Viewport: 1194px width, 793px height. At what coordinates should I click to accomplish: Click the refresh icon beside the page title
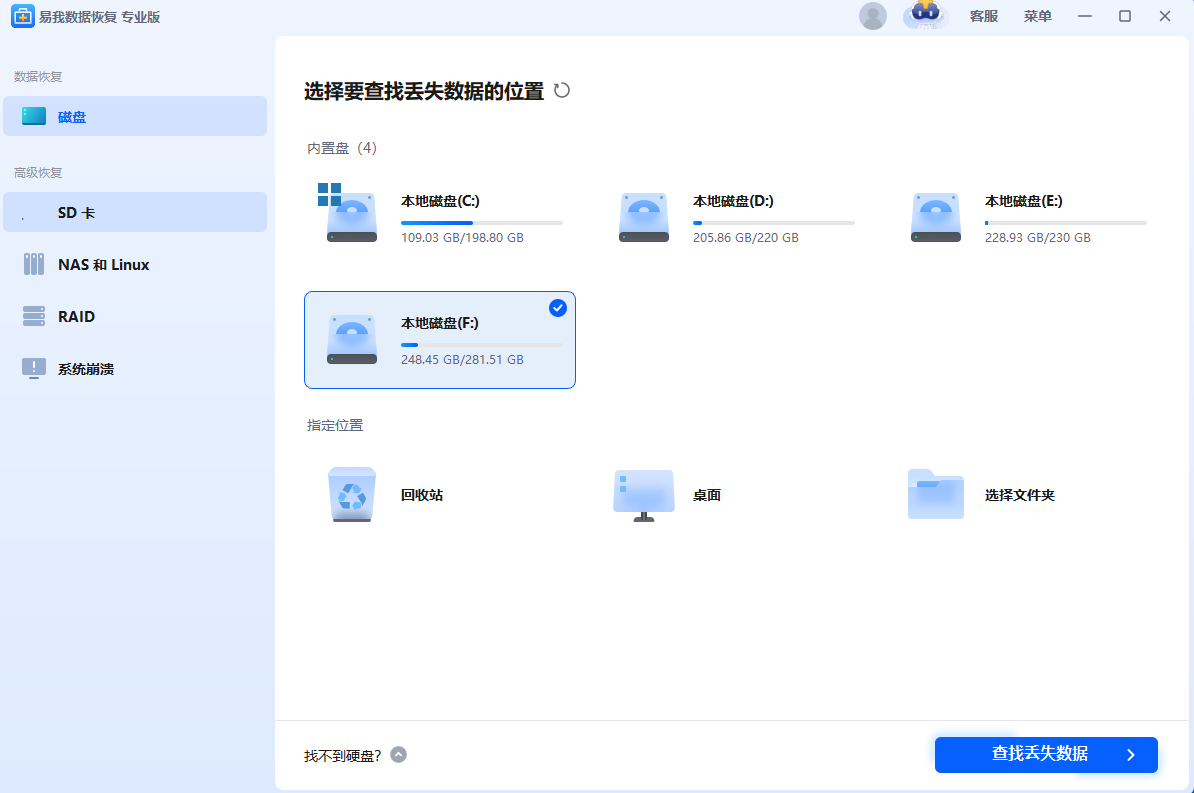tap(562, 91)
